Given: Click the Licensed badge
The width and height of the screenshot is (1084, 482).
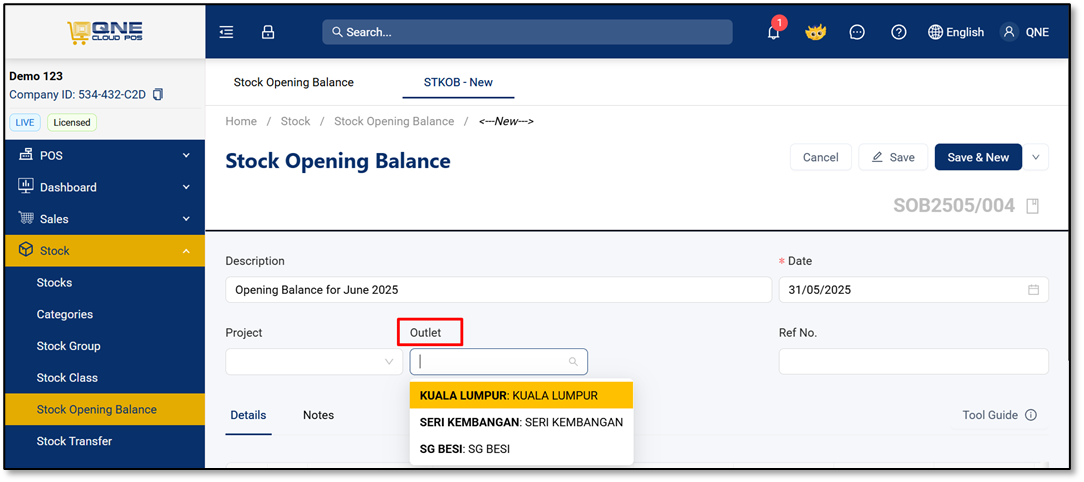Looking at the screenshot, I should (x=72, y=122).
